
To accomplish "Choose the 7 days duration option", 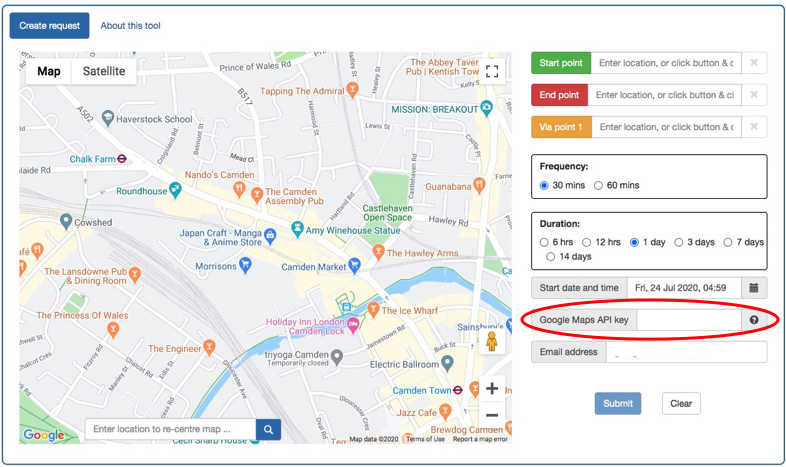I will (728, 242).
